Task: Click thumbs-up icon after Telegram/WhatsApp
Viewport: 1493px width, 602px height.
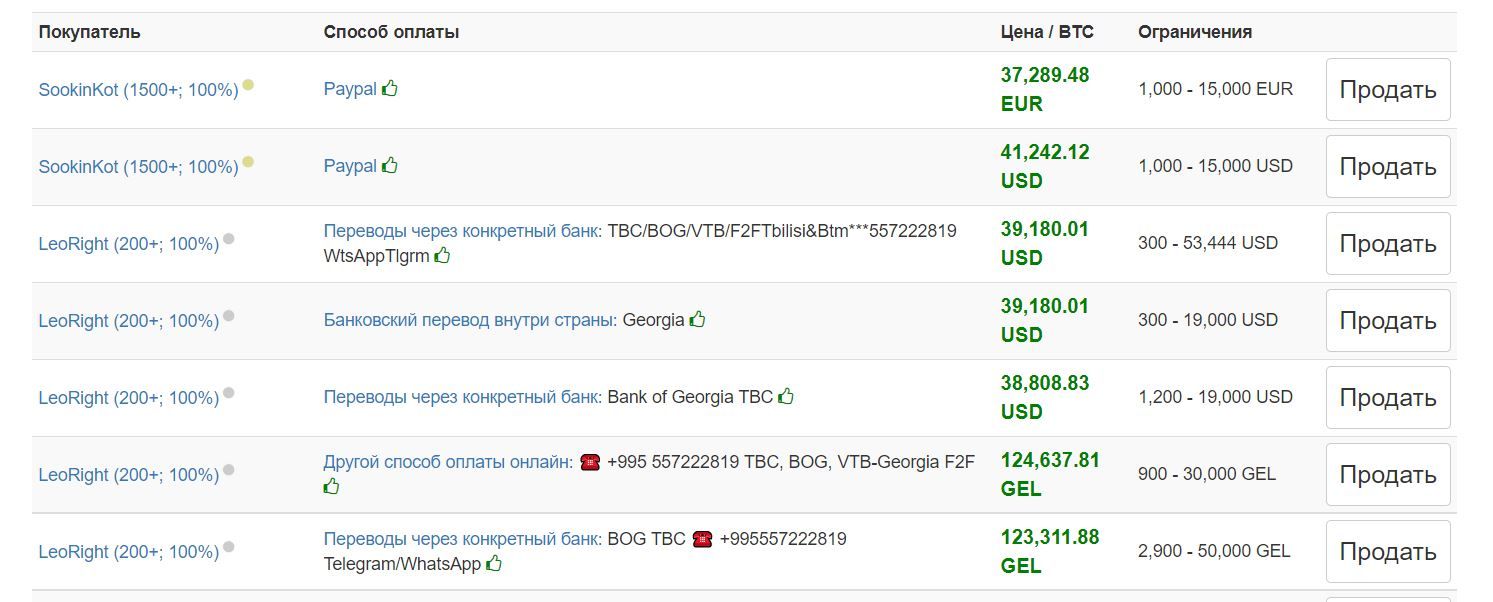Action: (494, 563)
